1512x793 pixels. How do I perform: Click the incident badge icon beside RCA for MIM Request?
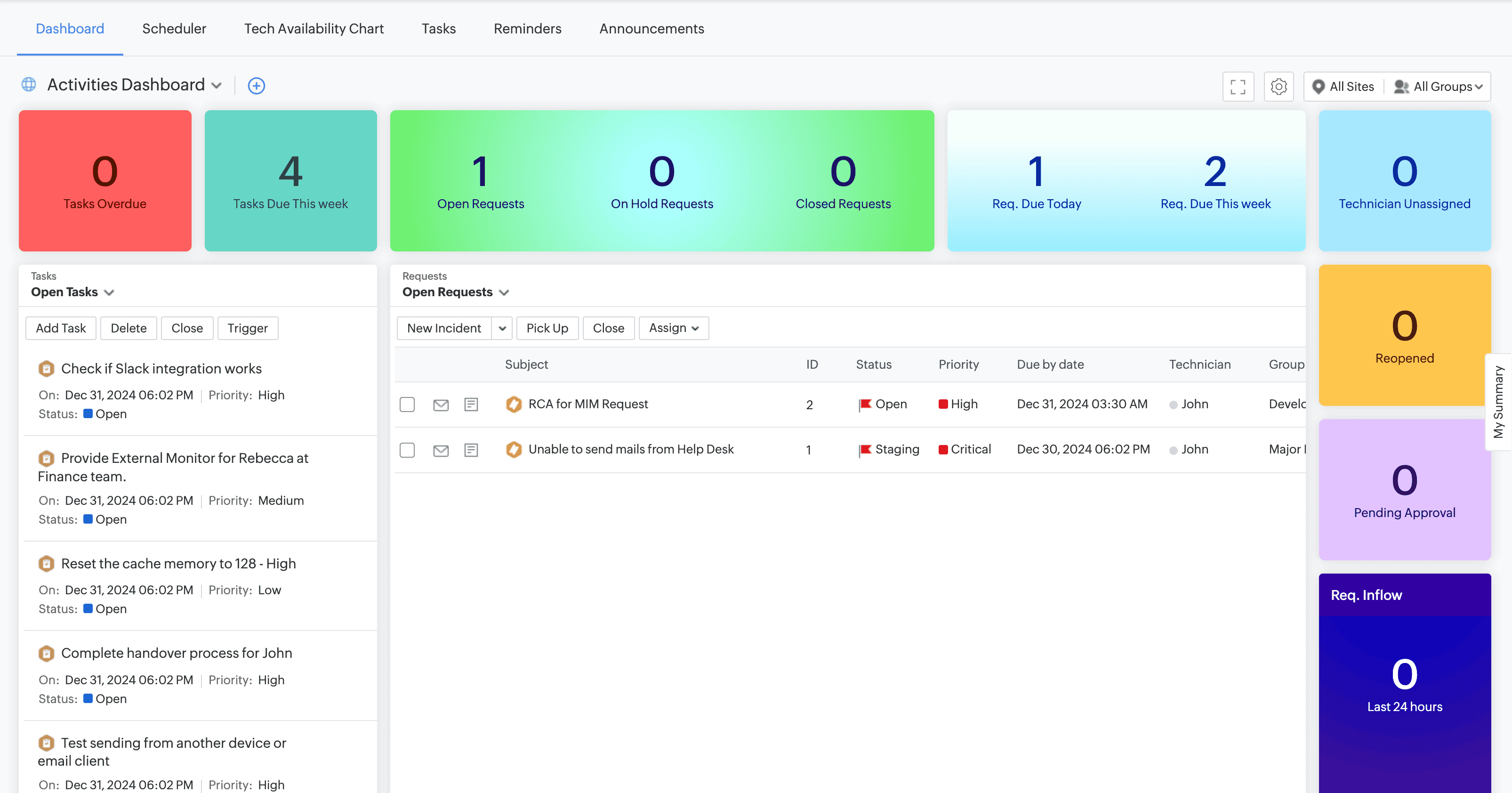click(514, 405)
